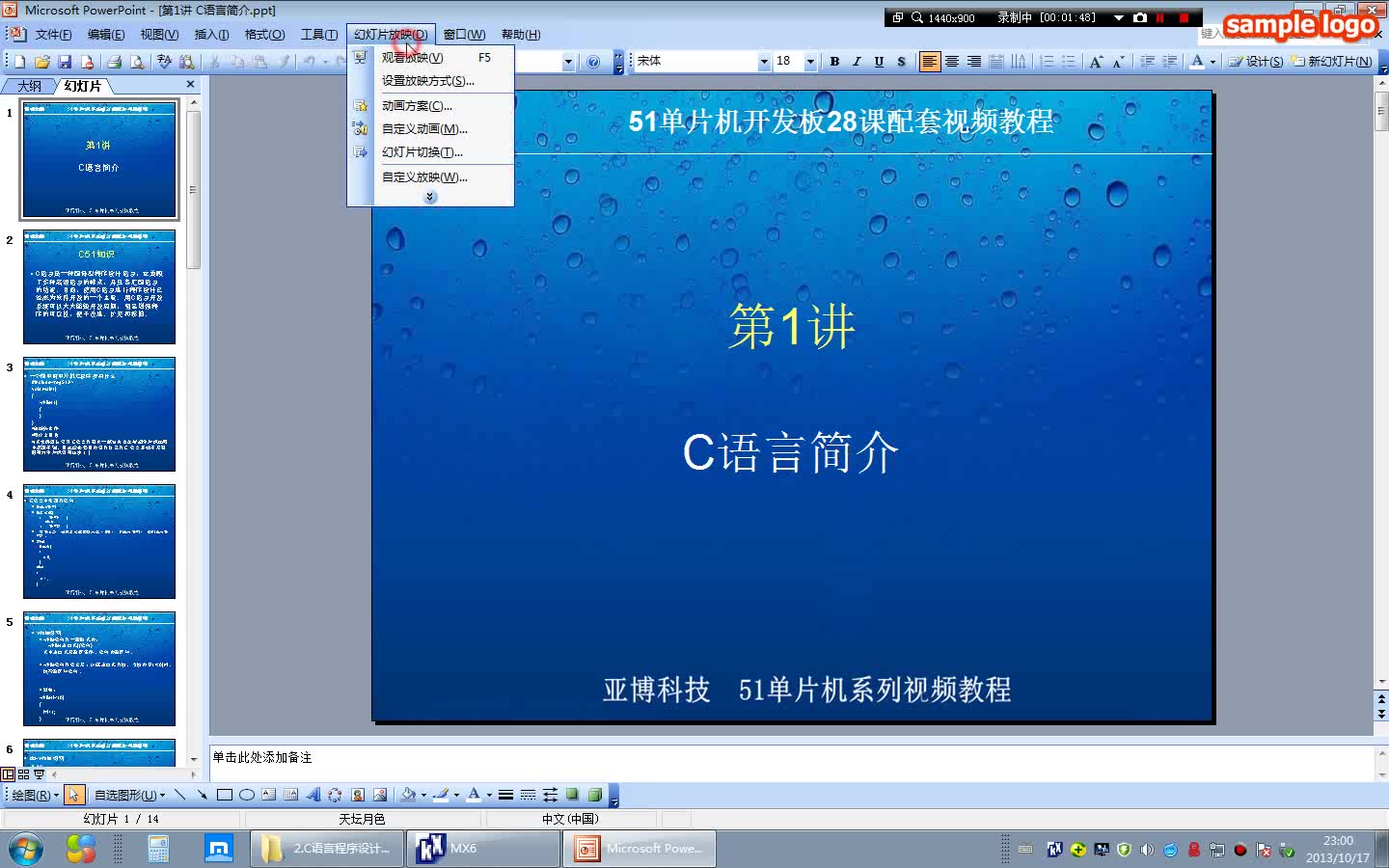Align text to the right

coord(974,62)
